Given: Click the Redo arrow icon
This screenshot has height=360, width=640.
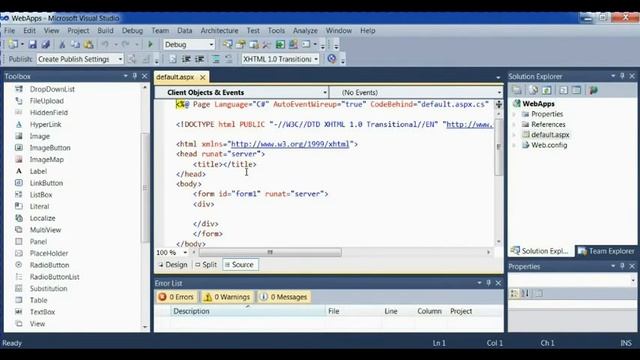Looking at the screenshot, I should pyautogui.click(x=126, y=44).
